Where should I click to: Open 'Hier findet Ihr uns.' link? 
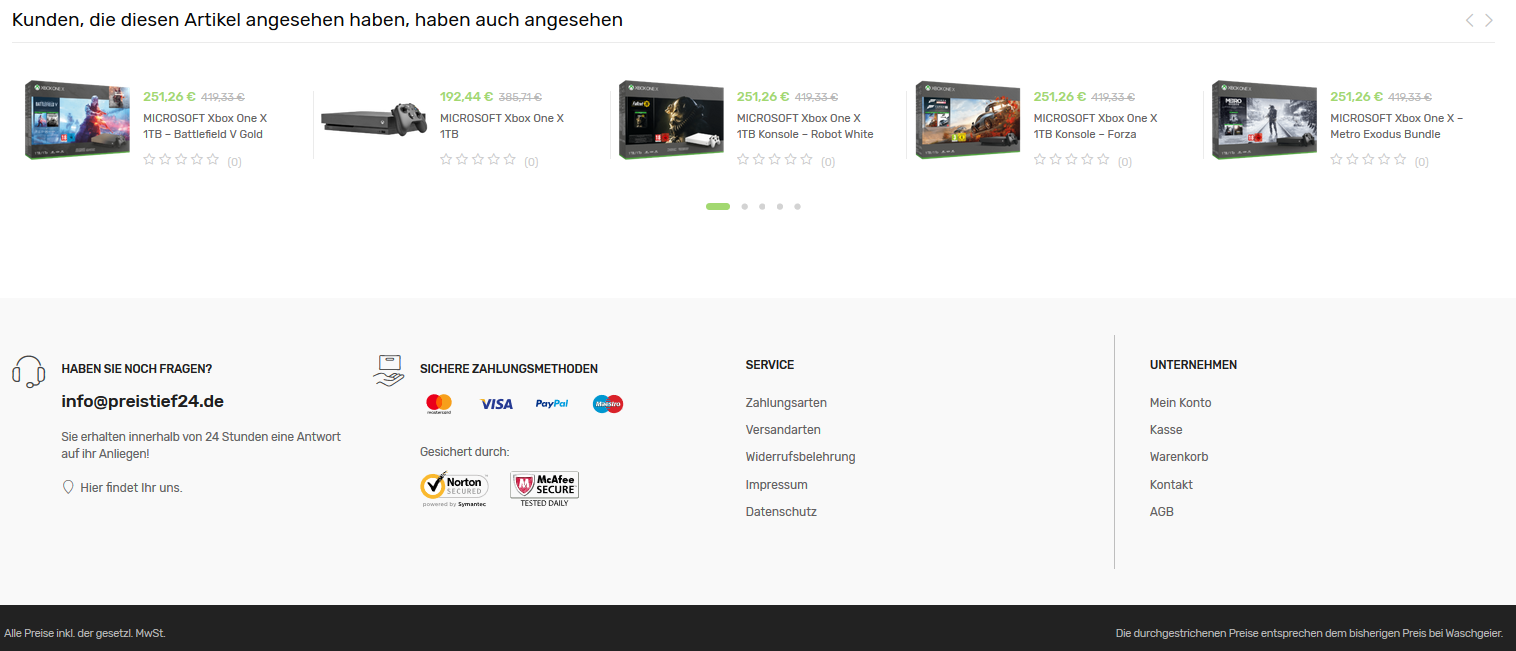click(x=131, y=488)
